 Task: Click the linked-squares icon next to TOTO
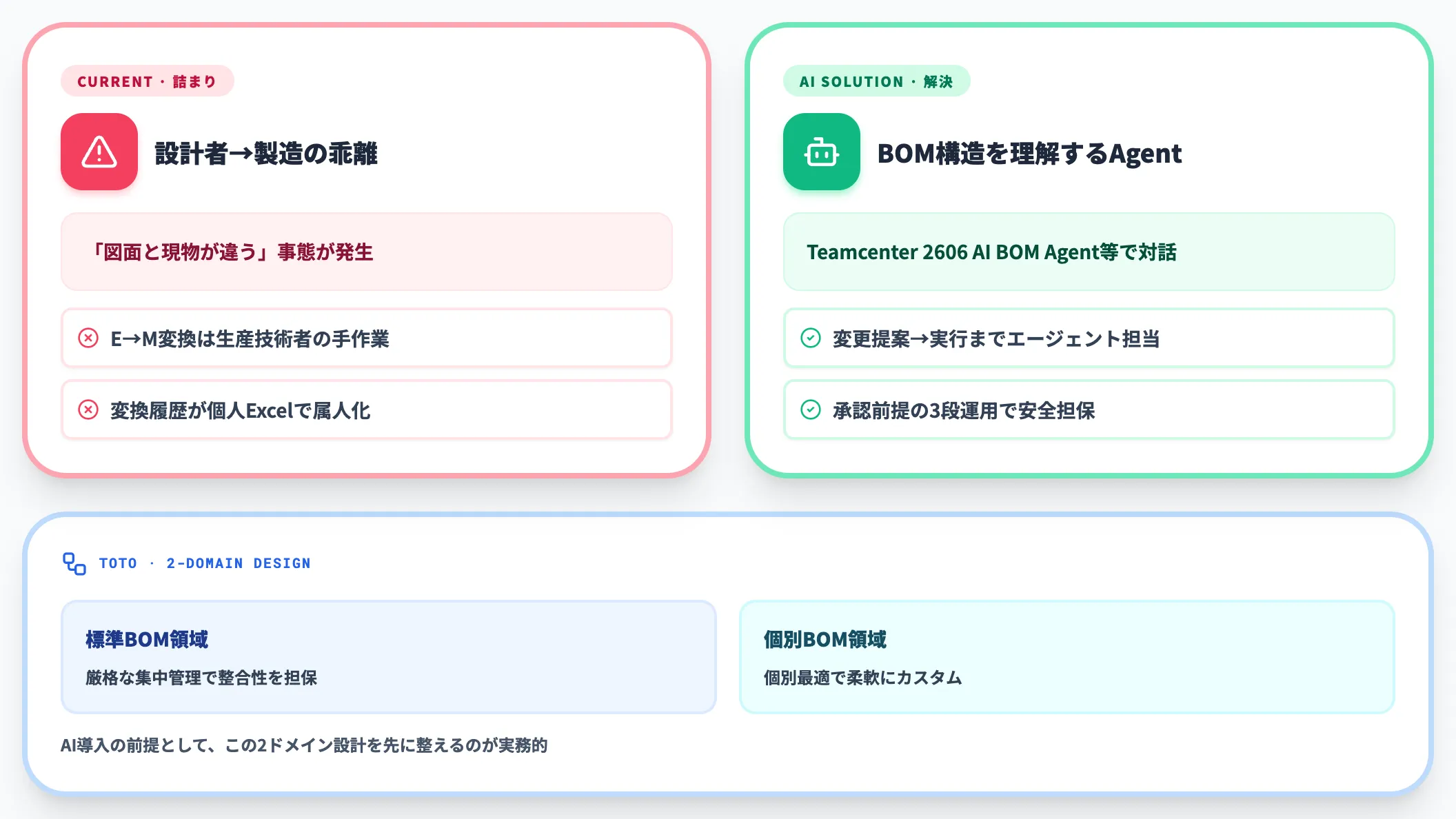(74, 563)
